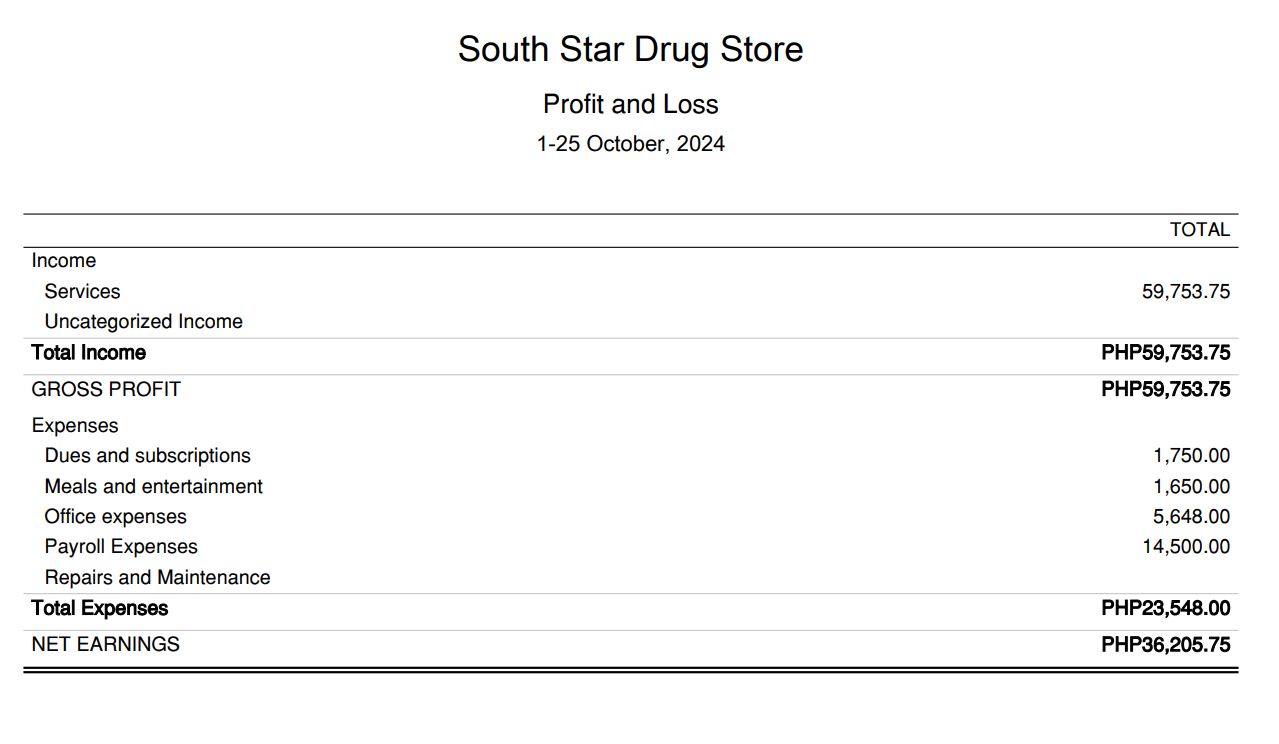Select the Office expenses row
This screenshot has width=1279, height=744.
[115, 517]
